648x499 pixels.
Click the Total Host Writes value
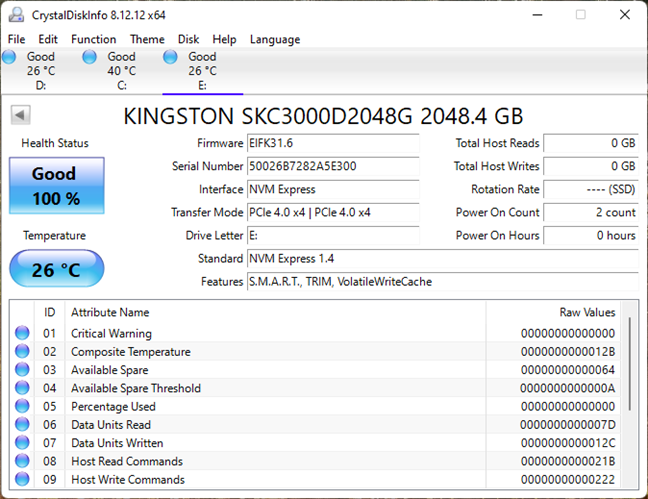coord(591,166)
